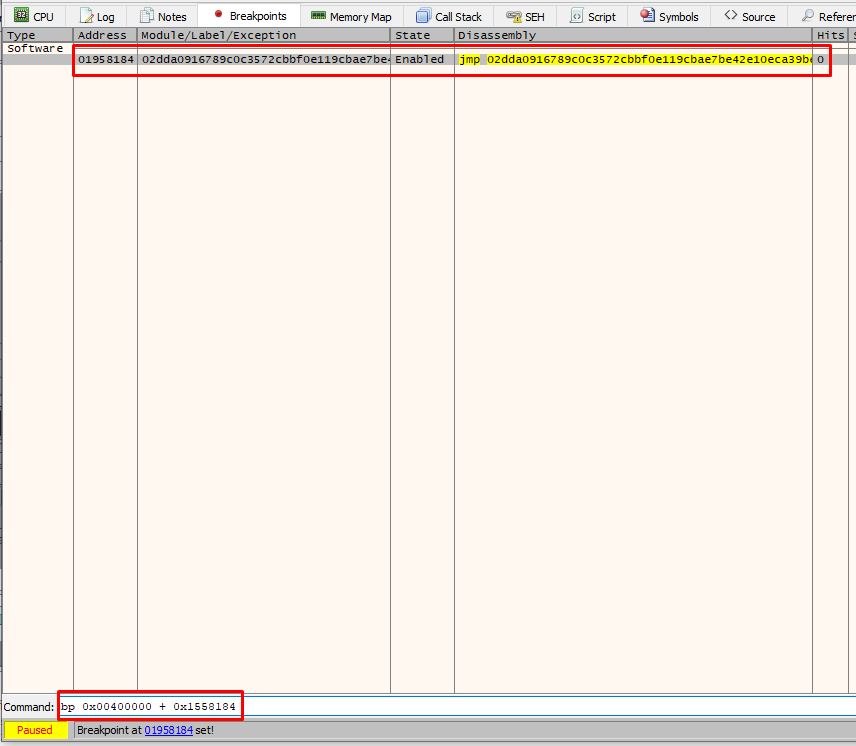Click the Hits column header
This screenshot has width=856, height=746.
point(830,35)
